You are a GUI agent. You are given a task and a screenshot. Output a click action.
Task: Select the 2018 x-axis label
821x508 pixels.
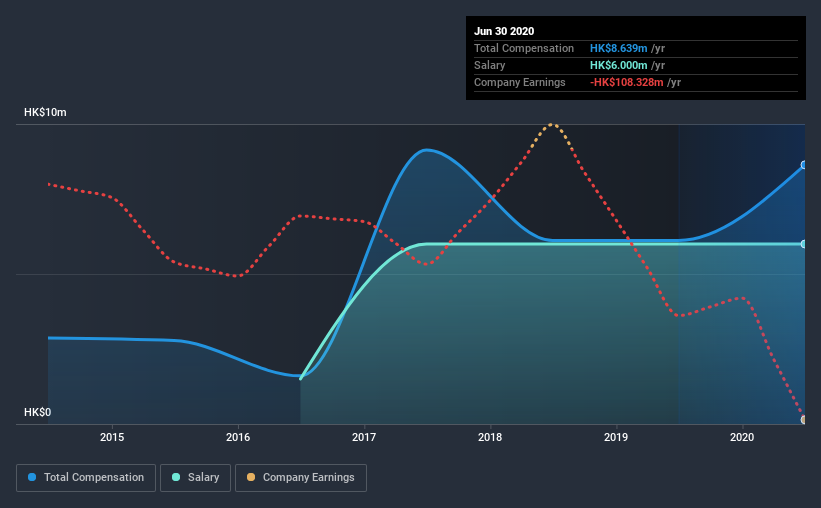click(490, 437)
